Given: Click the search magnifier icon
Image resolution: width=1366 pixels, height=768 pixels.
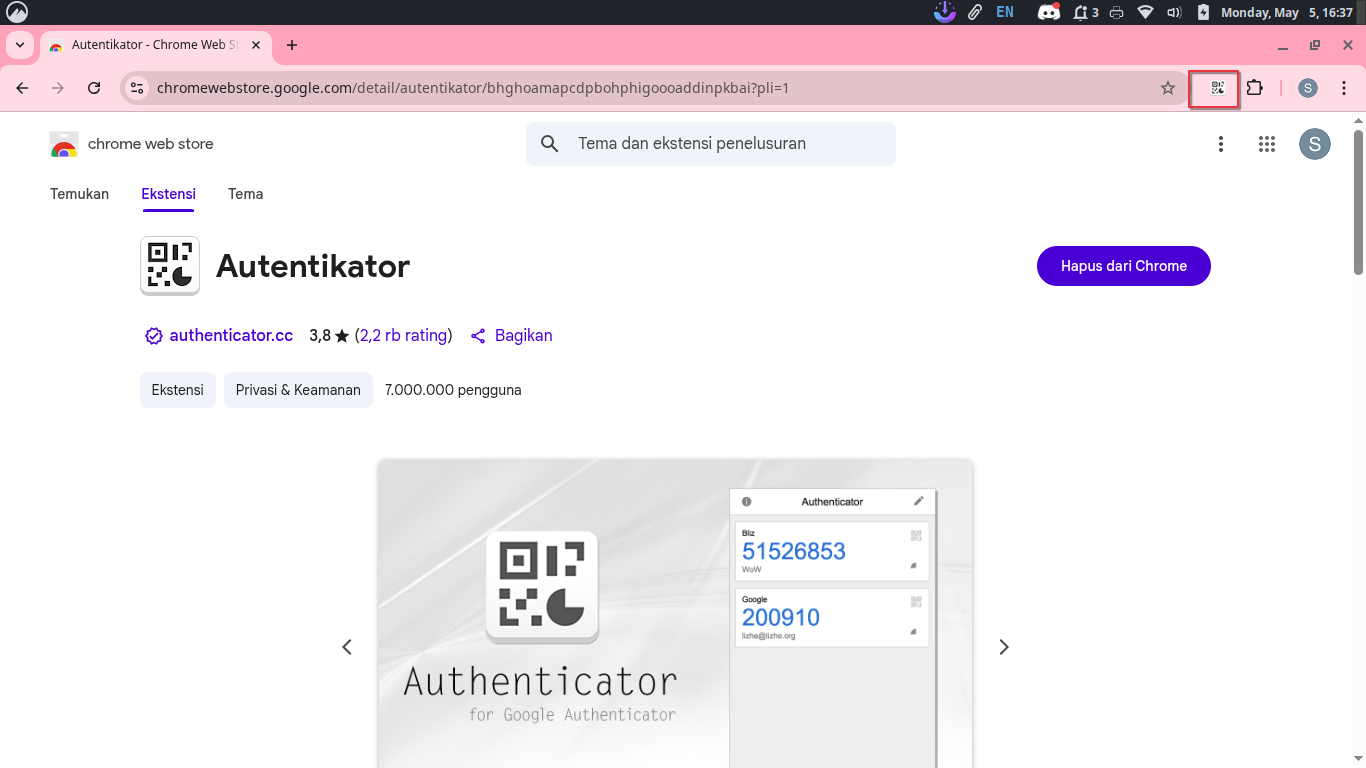Looking at the screenshot, I should pos(549,144).
